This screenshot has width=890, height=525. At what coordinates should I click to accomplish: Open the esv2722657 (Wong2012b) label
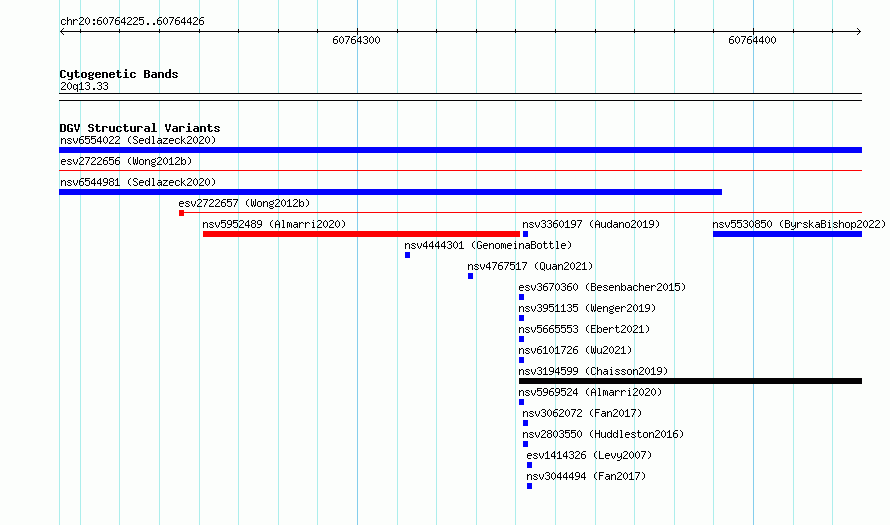coord(244,203)
